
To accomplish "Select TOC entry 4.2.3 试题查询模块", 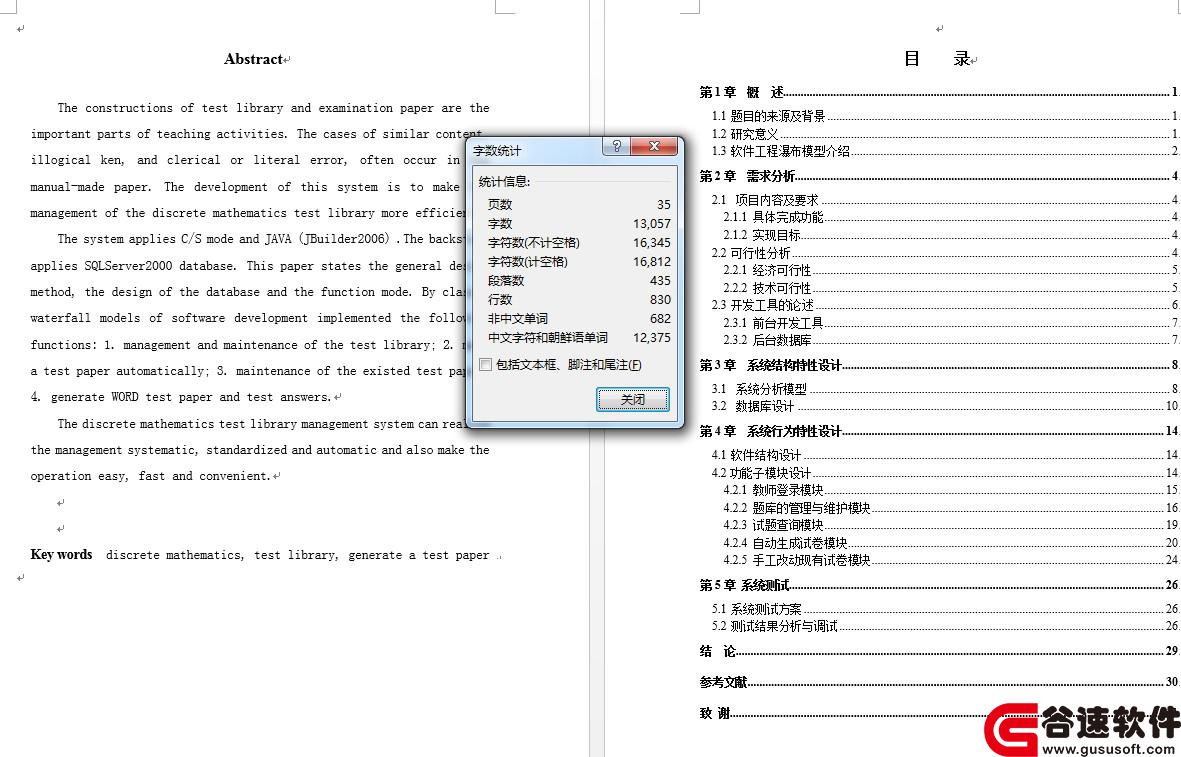I will point(951,525).
